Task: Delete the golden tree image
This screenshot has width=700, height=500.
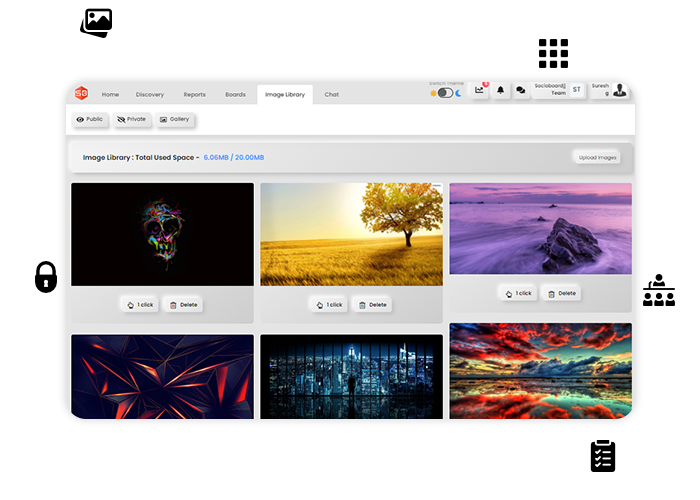Action: pyautogui.click(x=372, y=305)
